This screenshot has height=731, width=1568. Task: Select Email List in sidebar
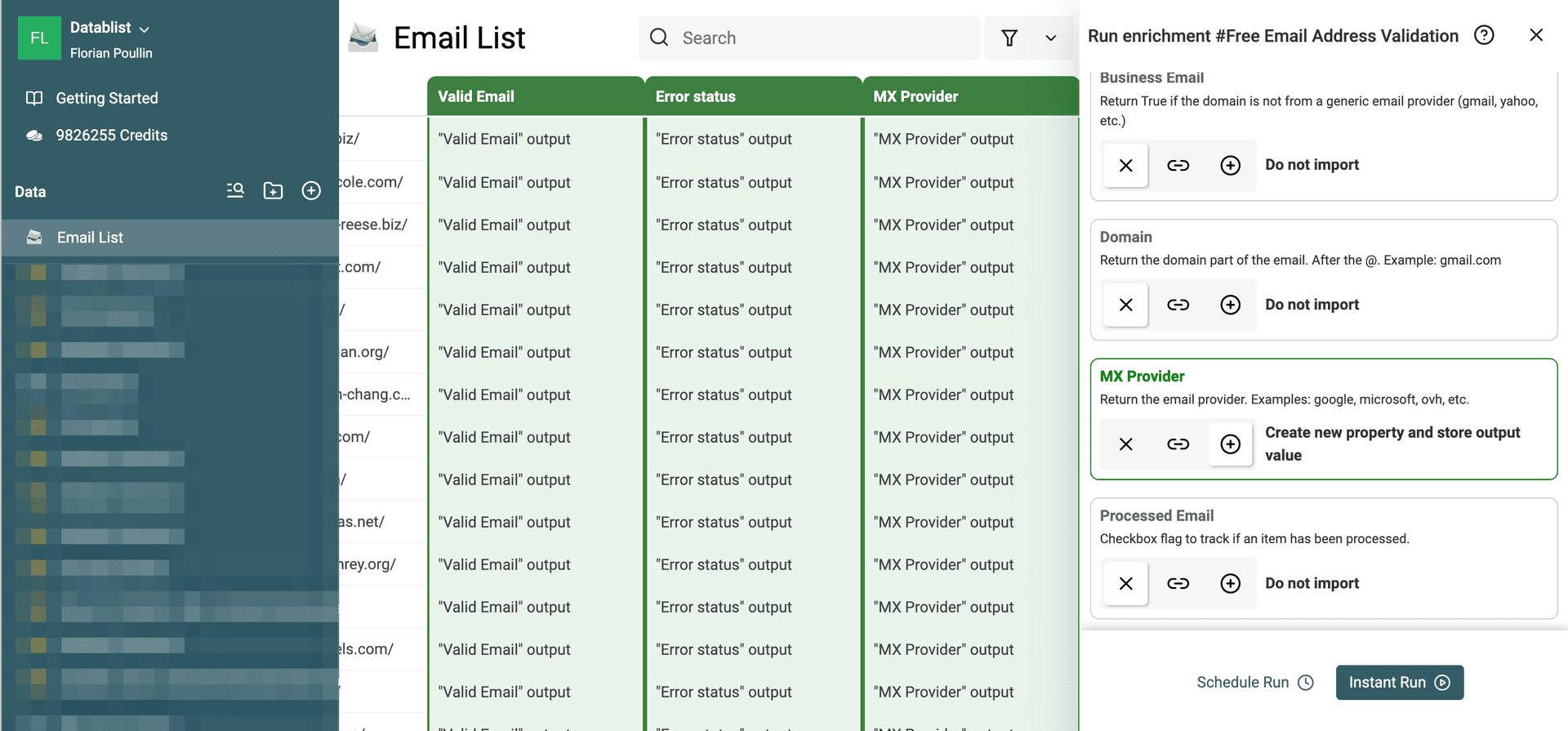tap(170, 238)
